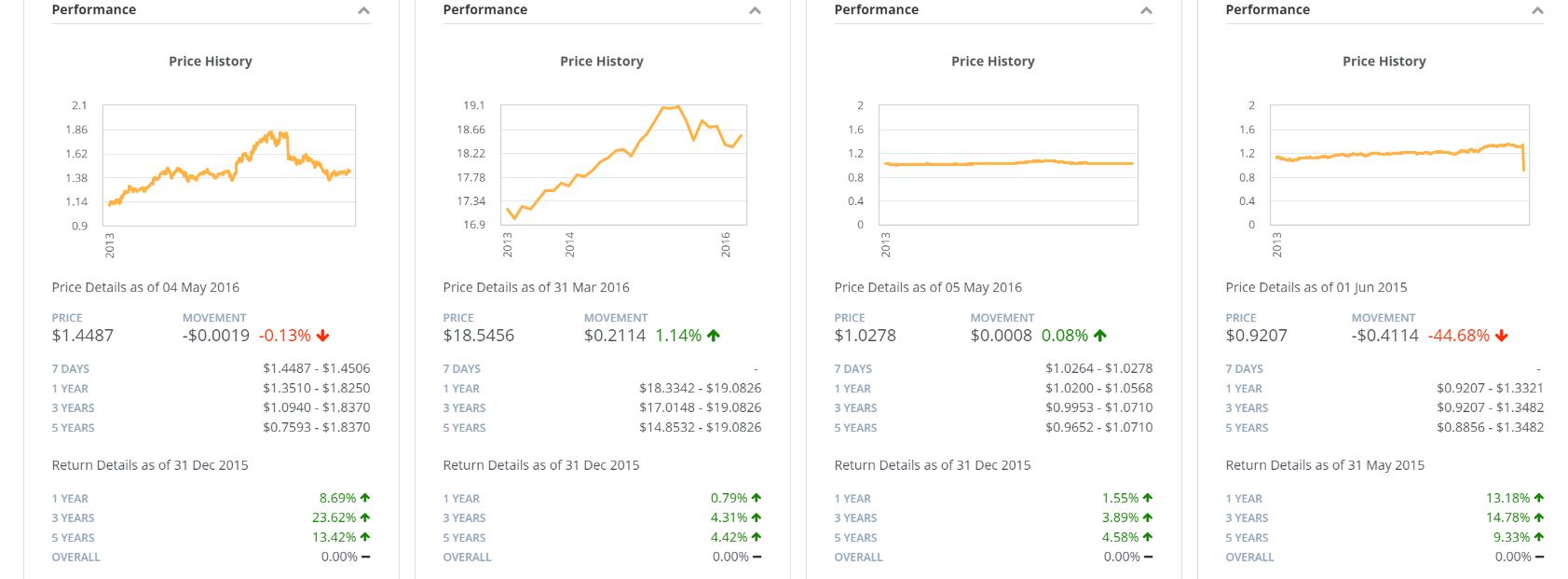The image size is (1568, 579).
Task: Click the sharp drop in the fourth chart
Action: (1523, 159)
